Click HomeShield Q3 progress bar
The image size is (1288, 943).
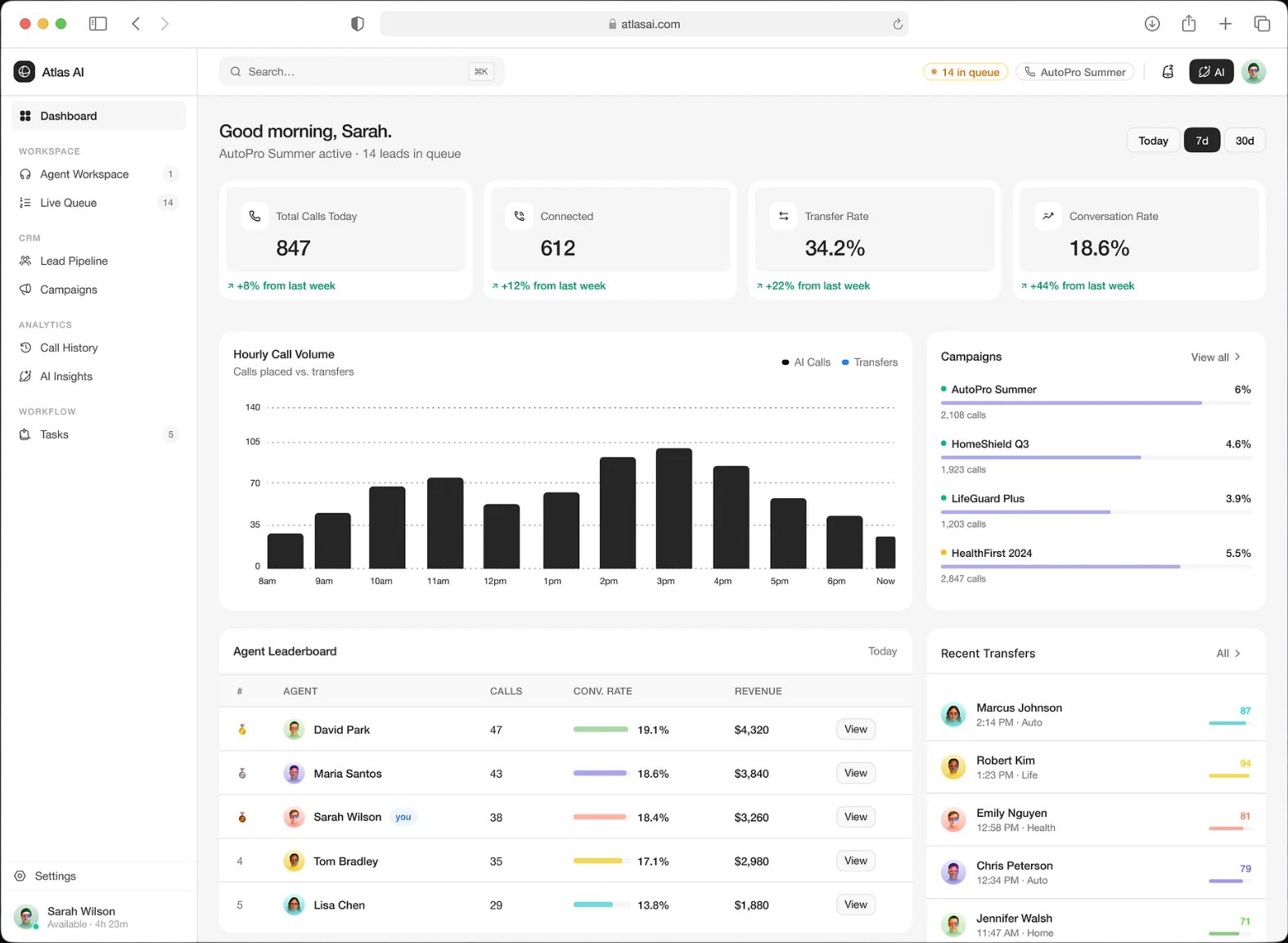tap(1096, 457)
